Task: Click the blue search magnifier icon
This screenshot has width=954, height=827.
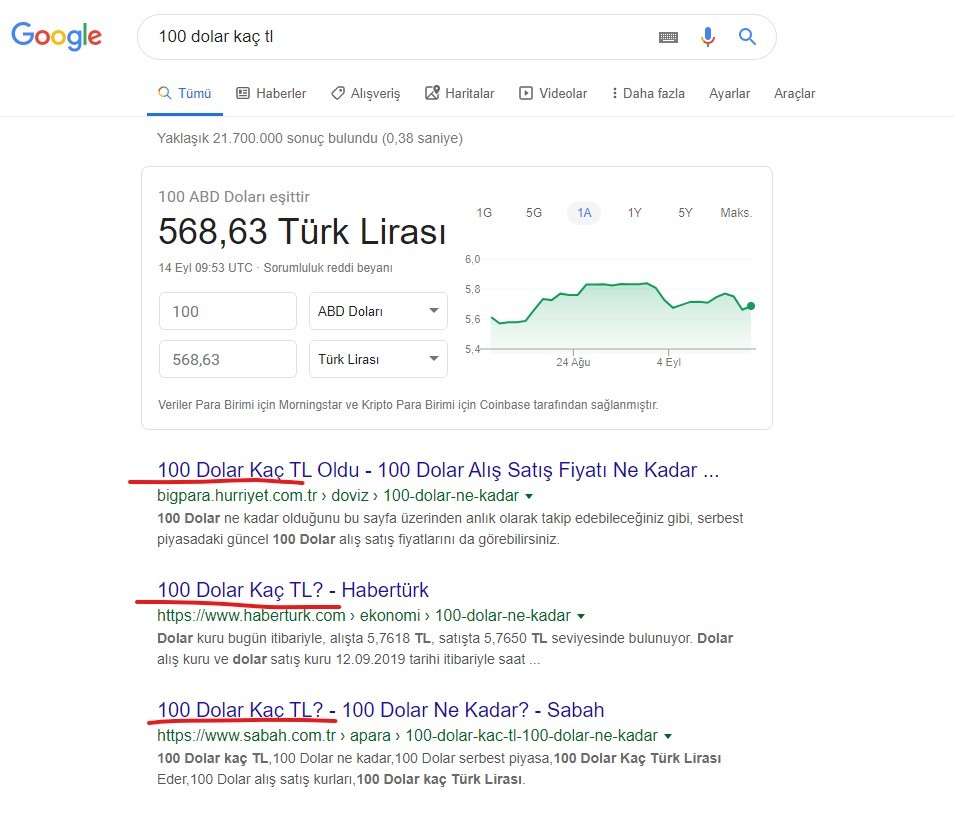Action: point(747,37)
